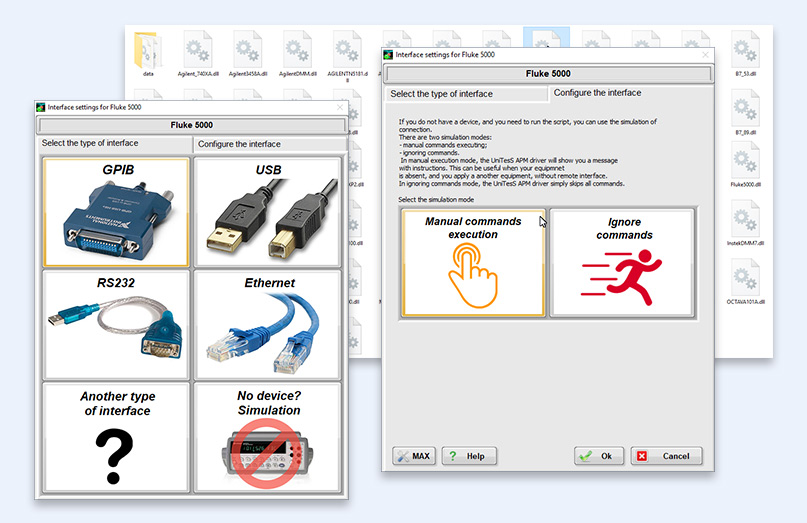Pick the RS232 interface option
The image size is (807, 523).
(x=116, y=325)
